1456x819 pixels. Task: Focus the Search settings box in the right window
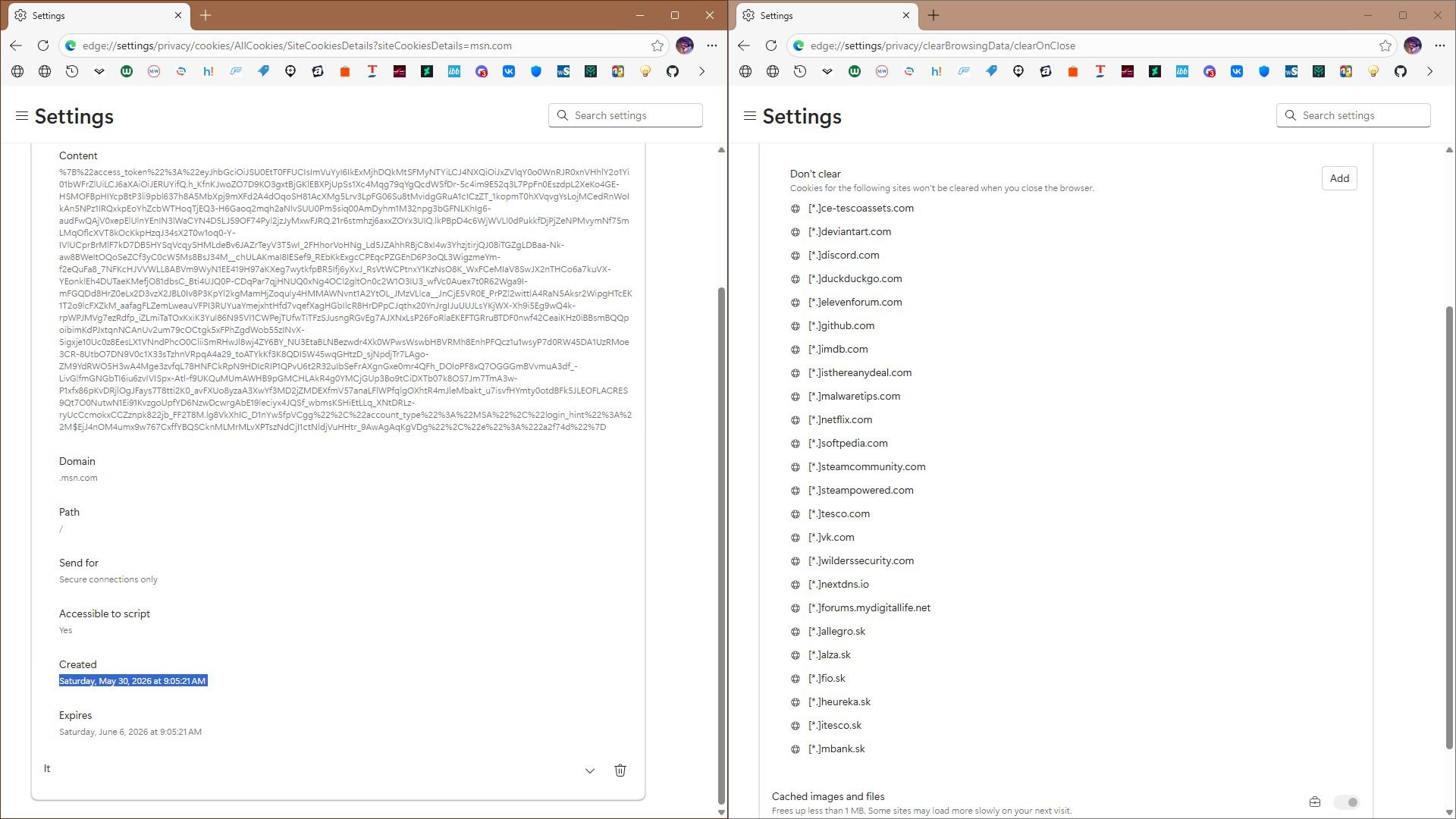(1354, 115)
